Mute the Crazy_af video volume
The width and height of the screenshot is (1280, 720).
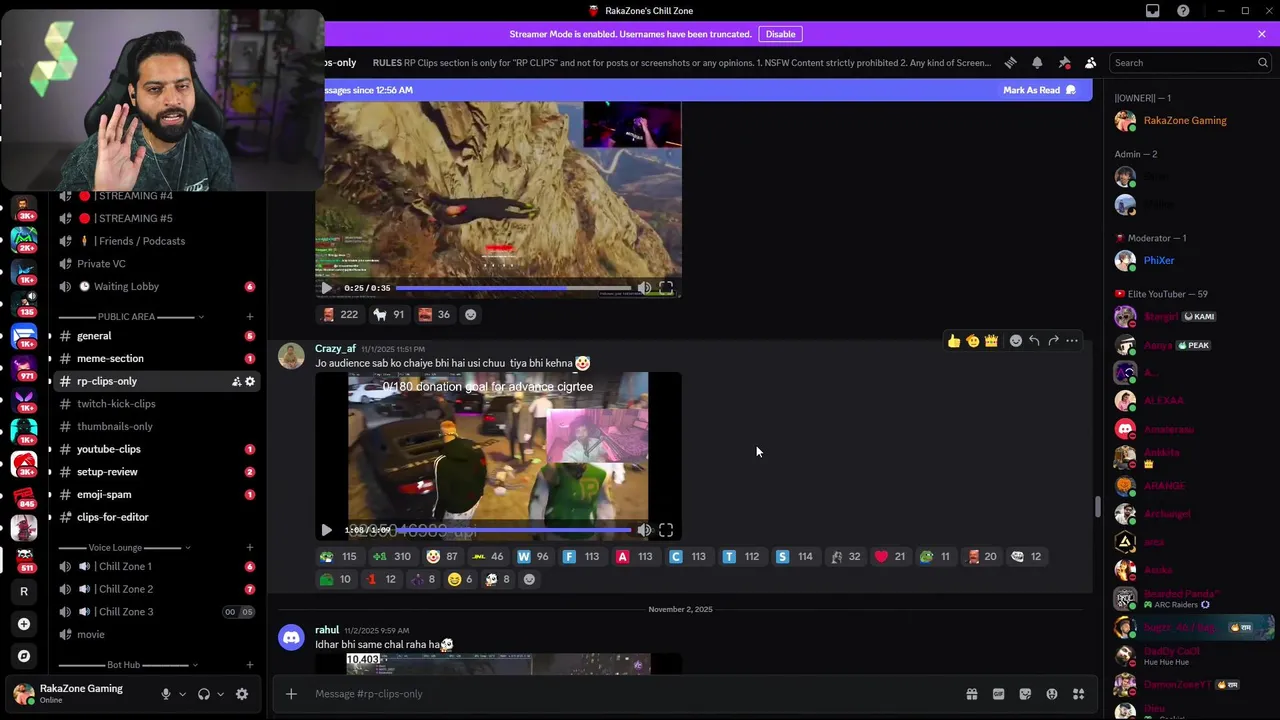coord(644,530)
